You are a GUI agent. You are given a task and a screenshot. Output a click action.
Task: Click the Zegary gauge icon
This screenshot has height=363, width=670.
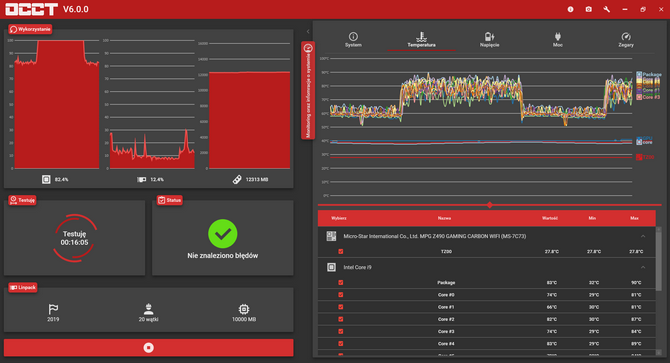pos(626,36)
